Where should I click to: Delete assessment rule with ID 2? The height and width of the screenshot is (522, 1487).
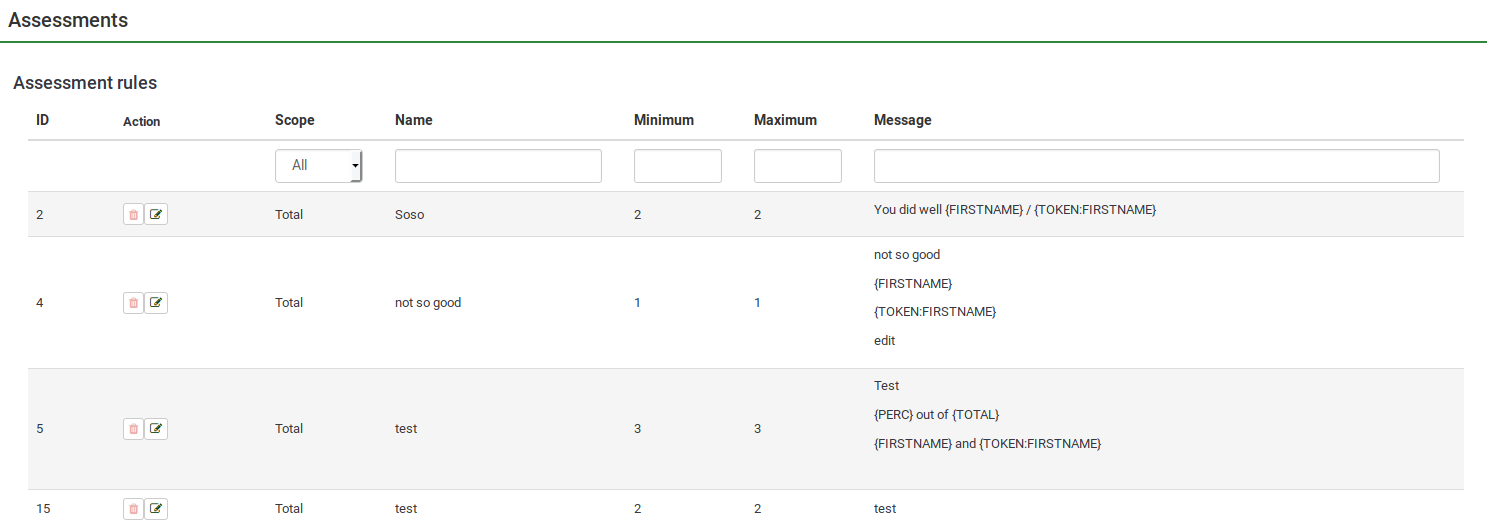tap(133, 214)
